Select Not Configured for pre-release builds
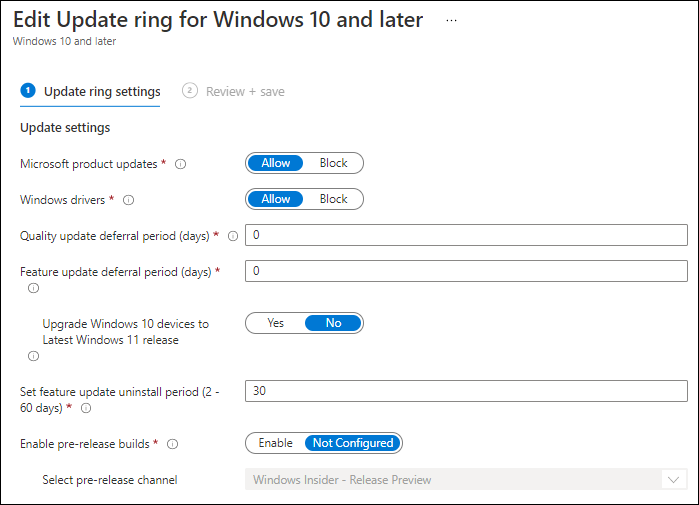The width and height of the screenshot is (699, 505). pos(353,443)
